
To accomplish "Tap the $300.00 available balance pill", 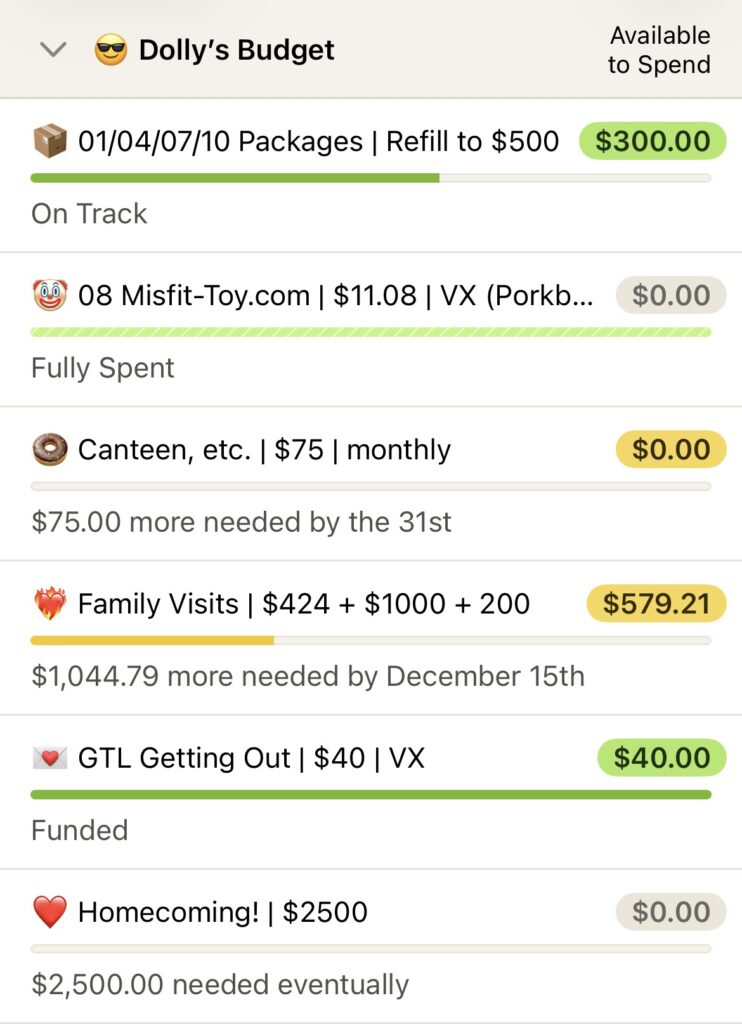I will [x=652, y=141].
